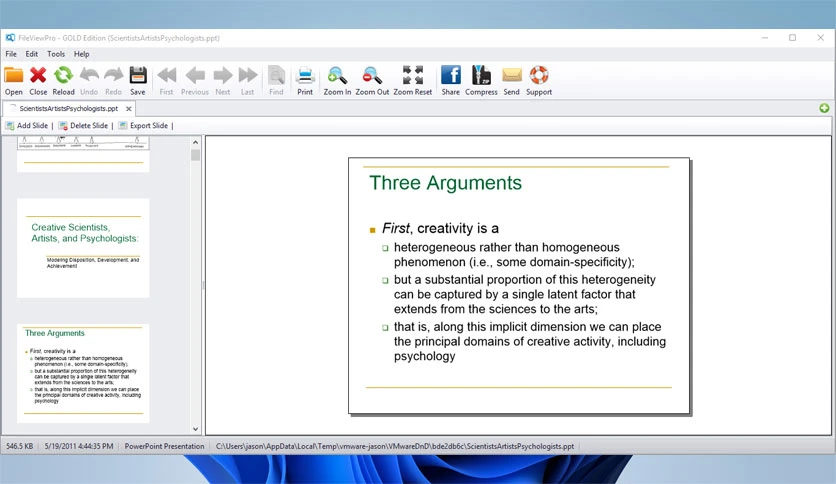Jump to the Last slide icon
The image size is (836, 484).
(x=248, y=76)
